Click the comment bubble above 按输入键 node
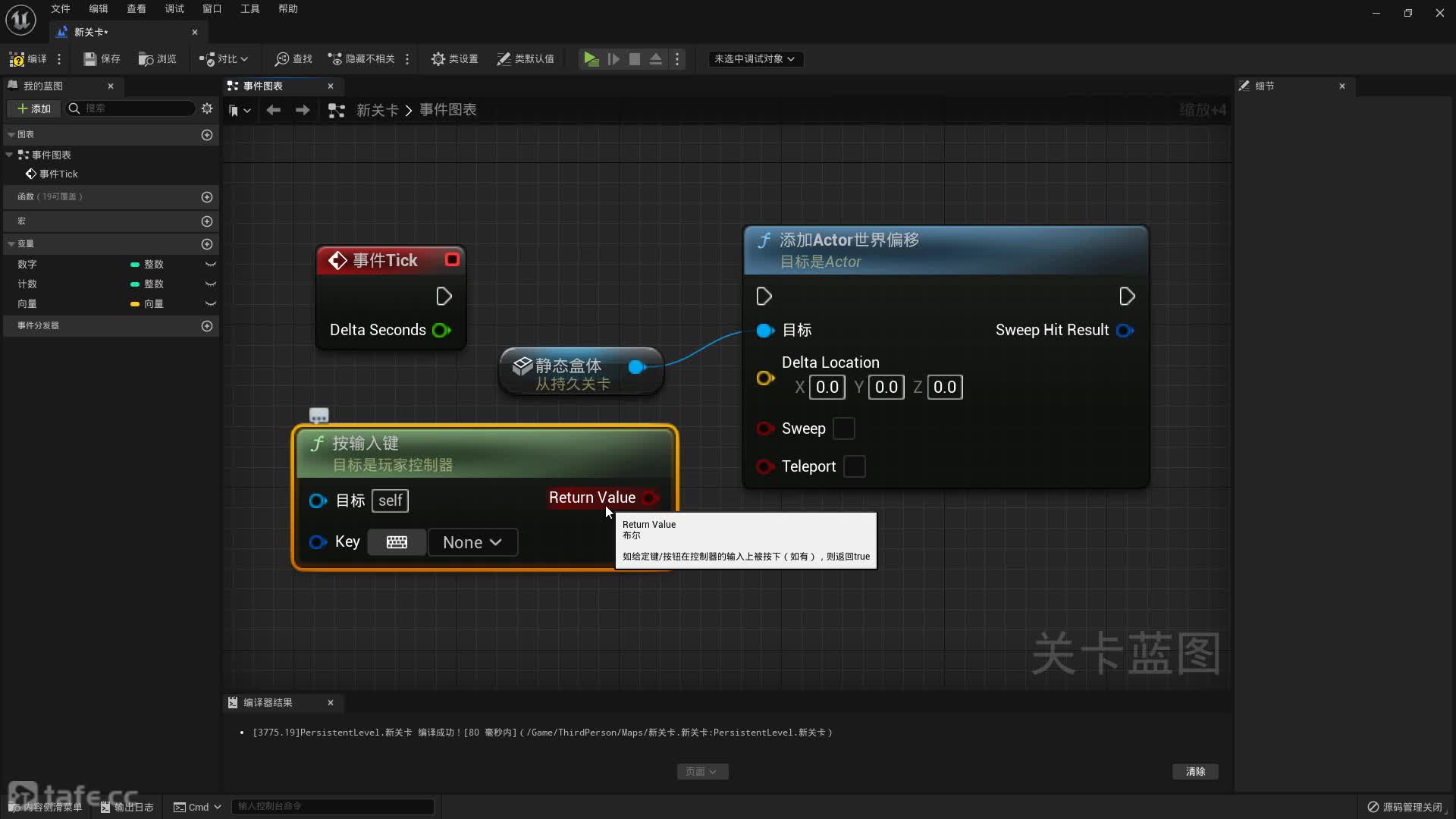 pyautogui.click(x=318, y=415)
